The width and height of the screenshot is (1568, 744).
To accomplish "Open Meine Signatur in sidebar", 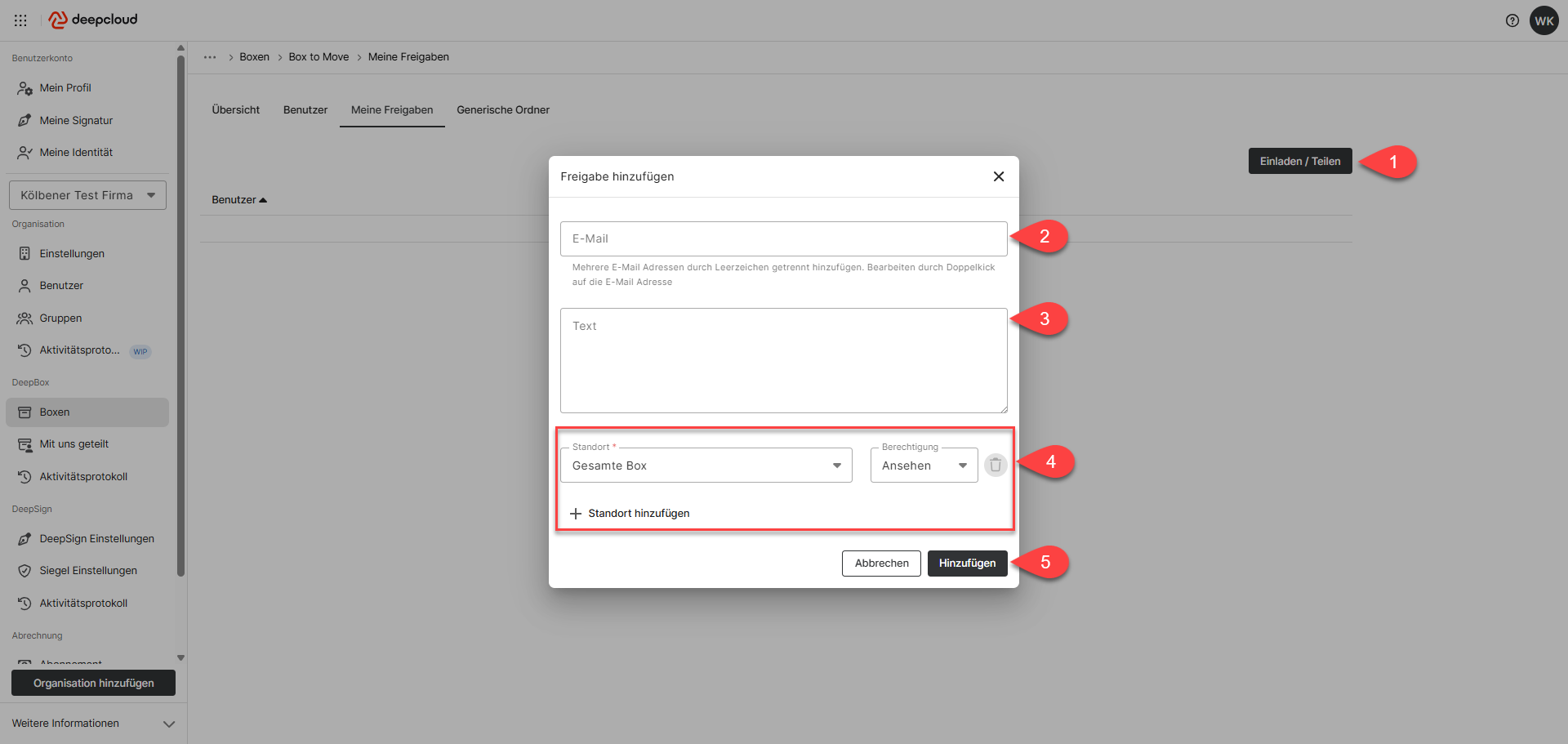I will (x=76, y=121).
